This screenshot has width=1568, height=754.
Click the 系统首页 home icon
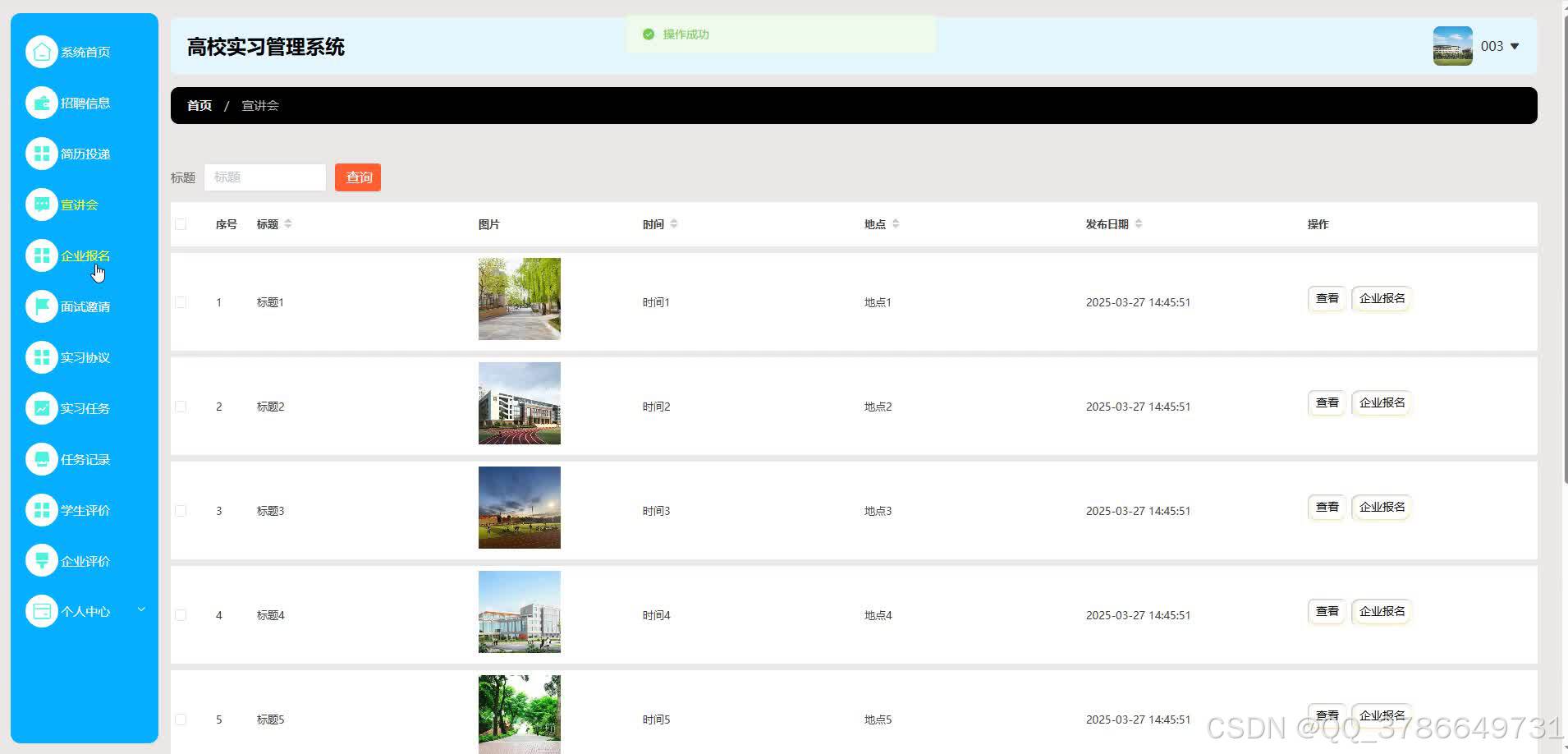42,52
